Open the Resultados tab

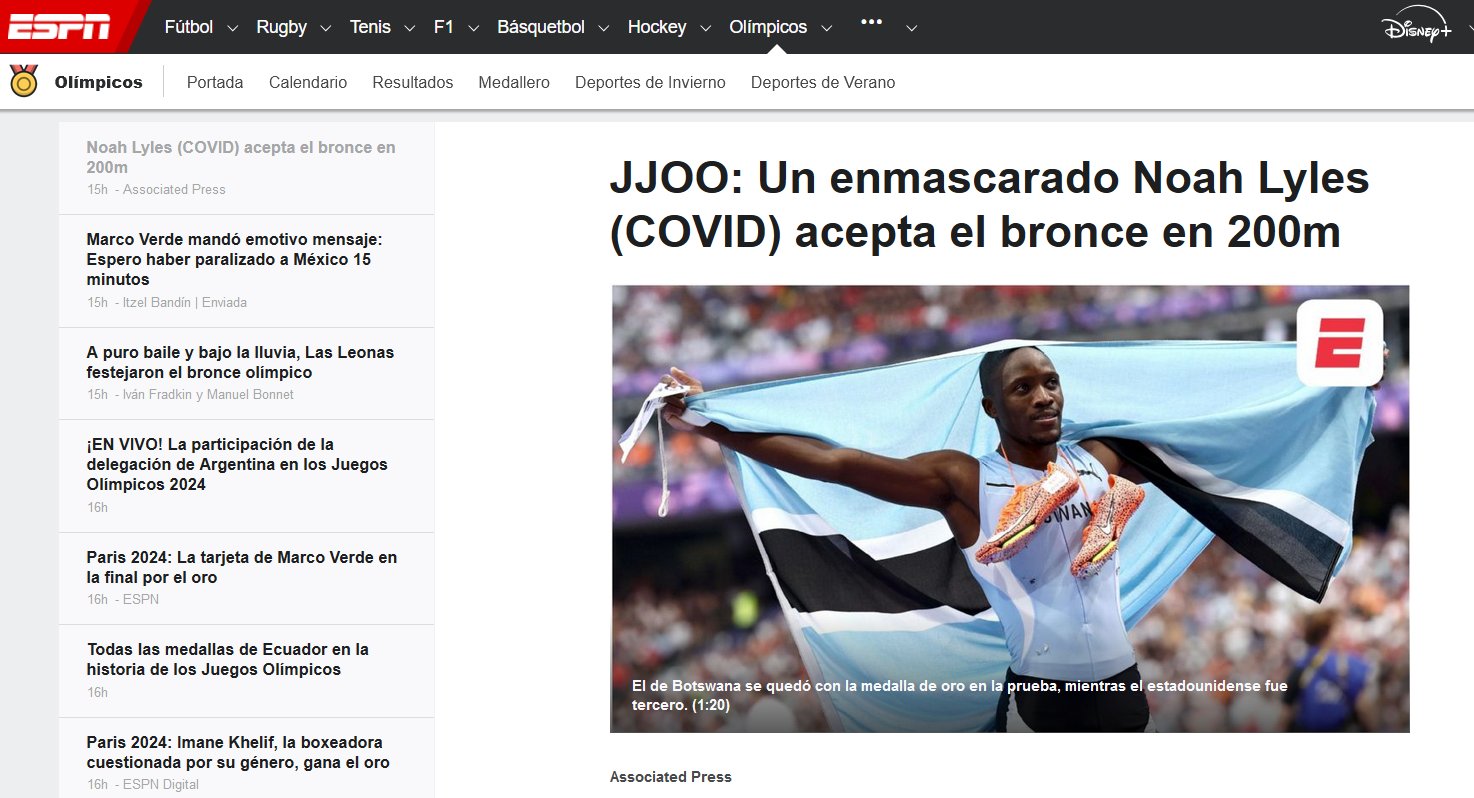coord(412,82)
